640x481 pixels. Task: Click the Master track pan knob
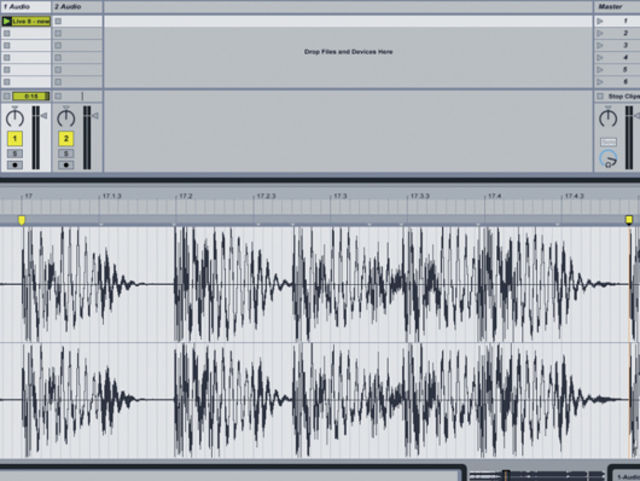(x=608, y=118)
